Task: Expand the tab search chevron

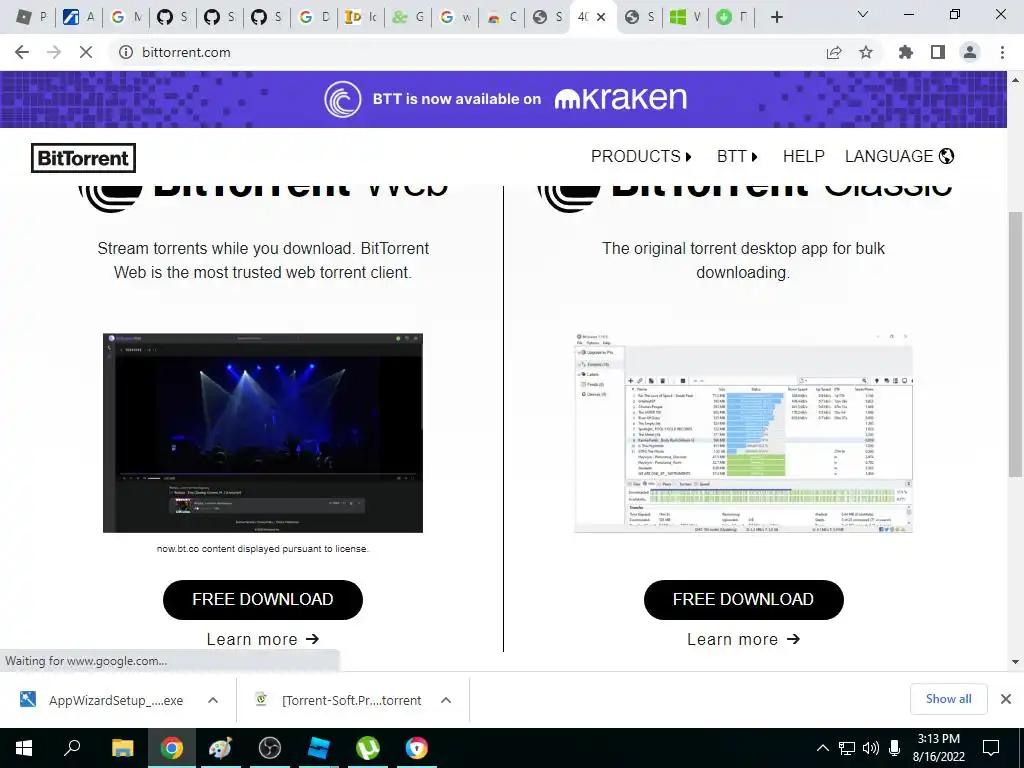Action: (863, 14)
